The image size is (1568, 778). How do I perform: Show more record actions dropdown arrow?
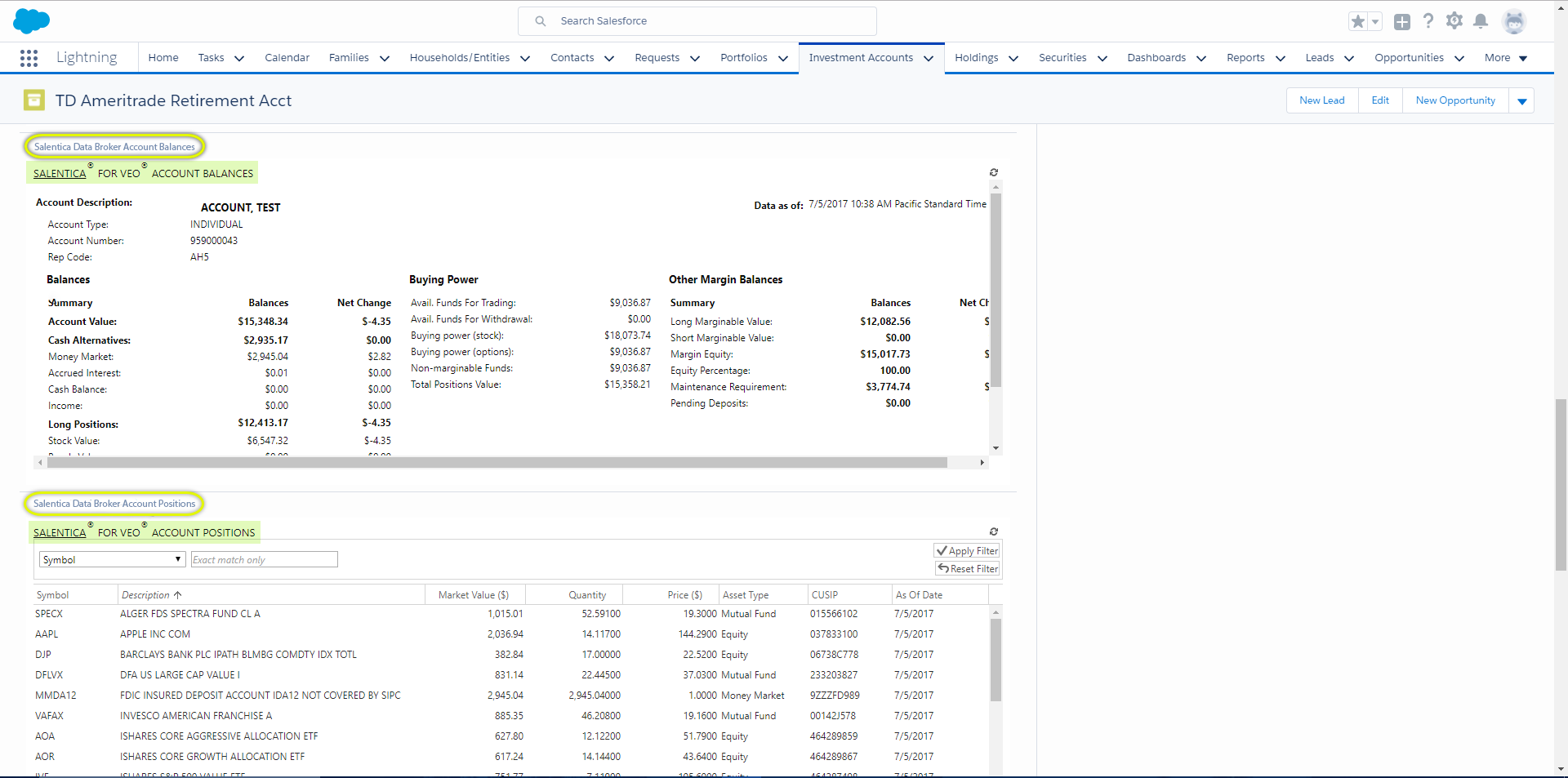(1522, 101)
